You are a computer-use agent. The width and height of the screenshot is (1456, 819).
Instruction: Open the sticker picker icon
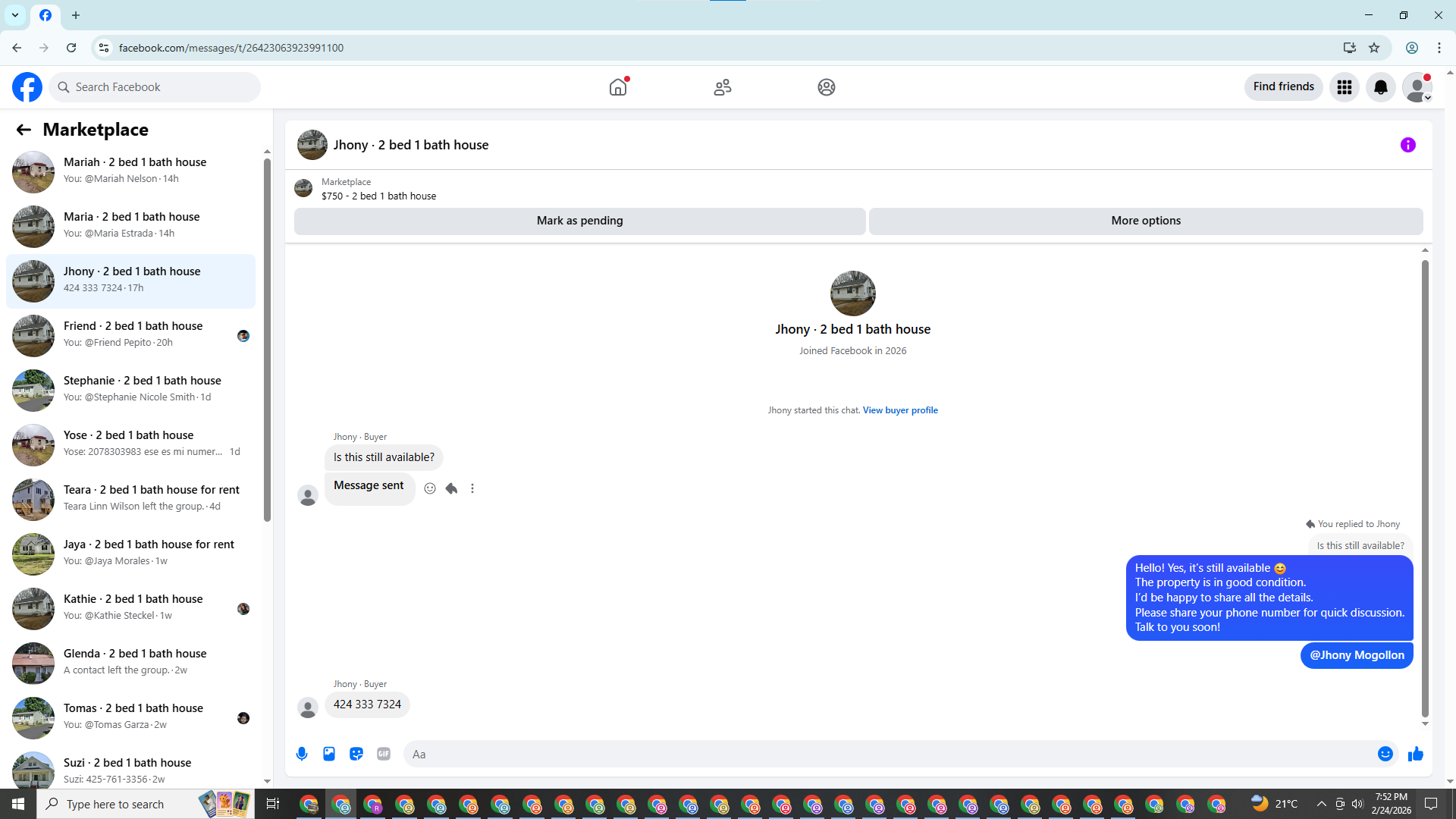click(356, 754)
